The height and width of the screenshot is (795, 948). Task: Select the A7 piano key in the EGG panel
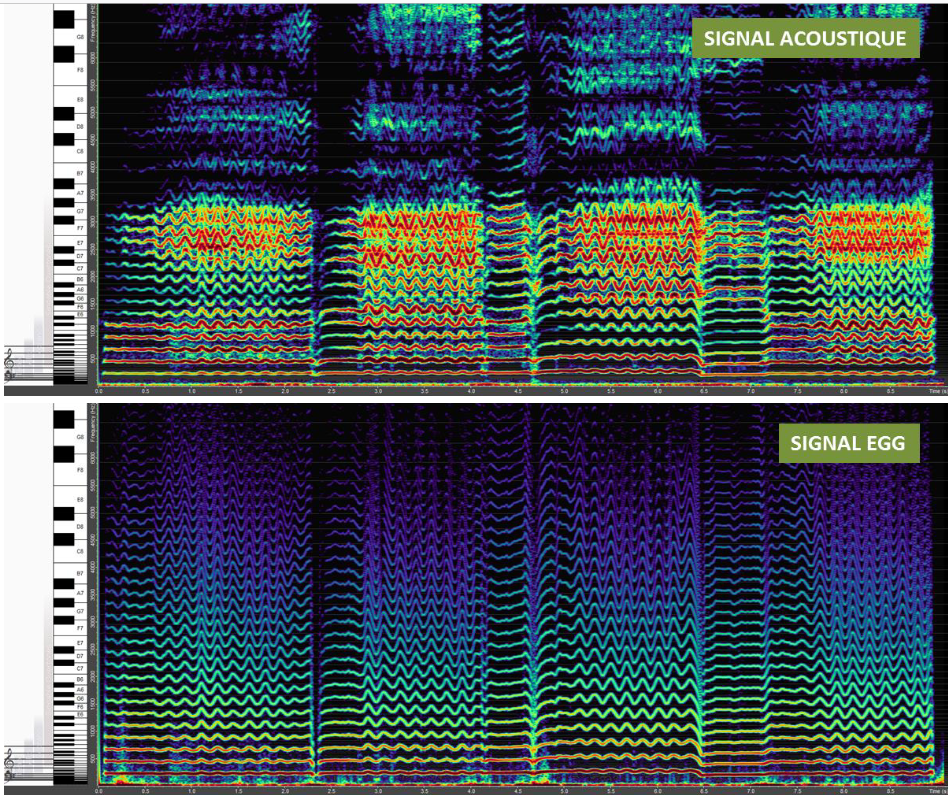click(x=79, y=593)
